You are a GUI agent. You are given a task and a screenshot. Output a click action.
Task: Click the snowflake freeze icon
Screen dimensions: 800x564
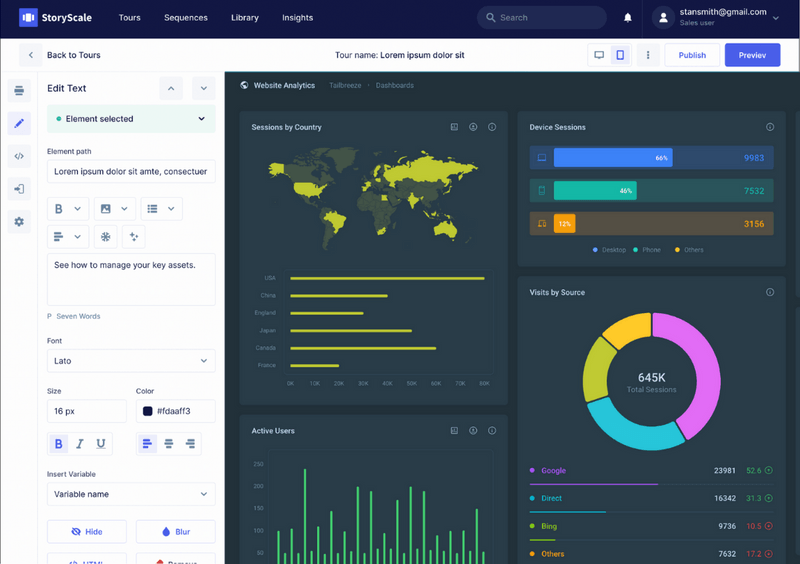click(x=106, y=237)
